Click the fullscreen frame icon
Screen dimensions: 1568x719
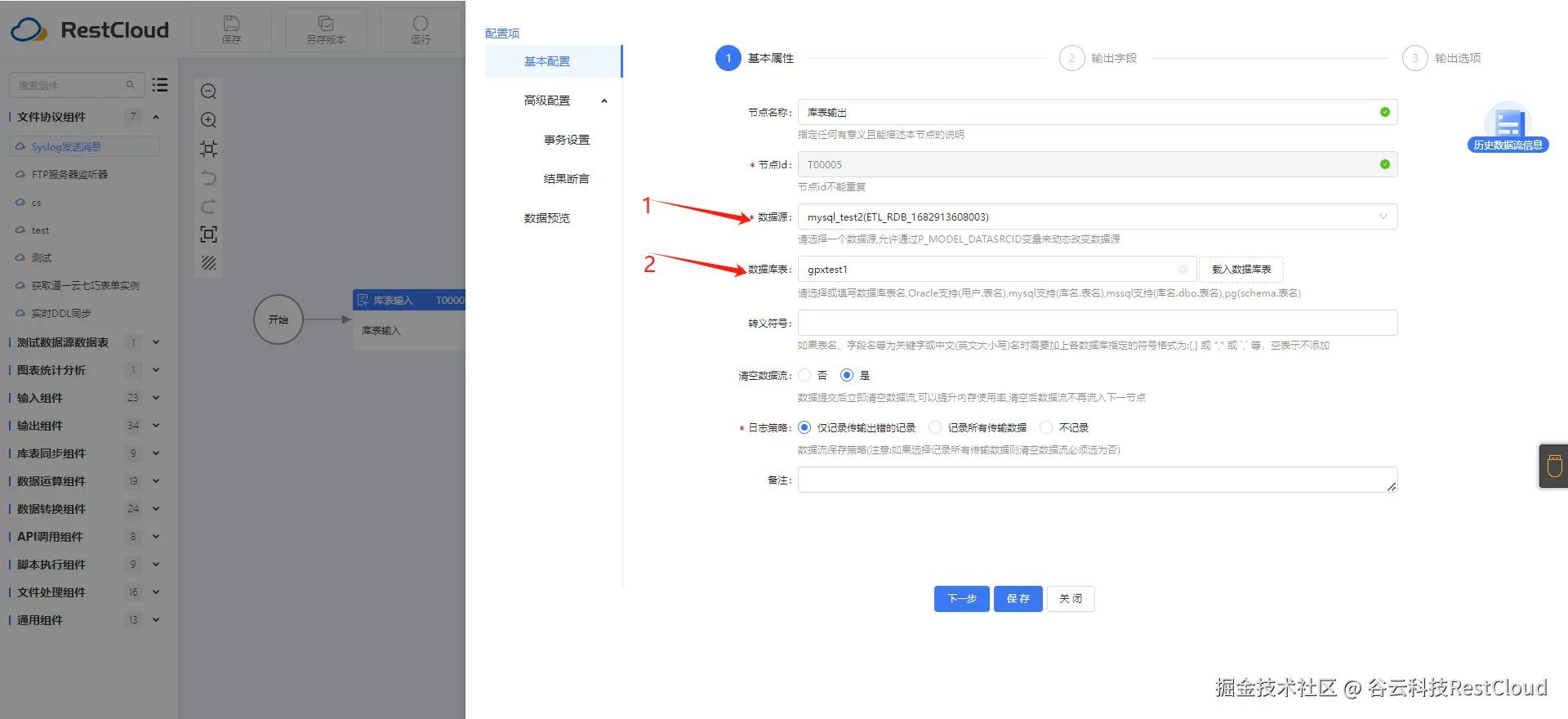pos(209,234)
